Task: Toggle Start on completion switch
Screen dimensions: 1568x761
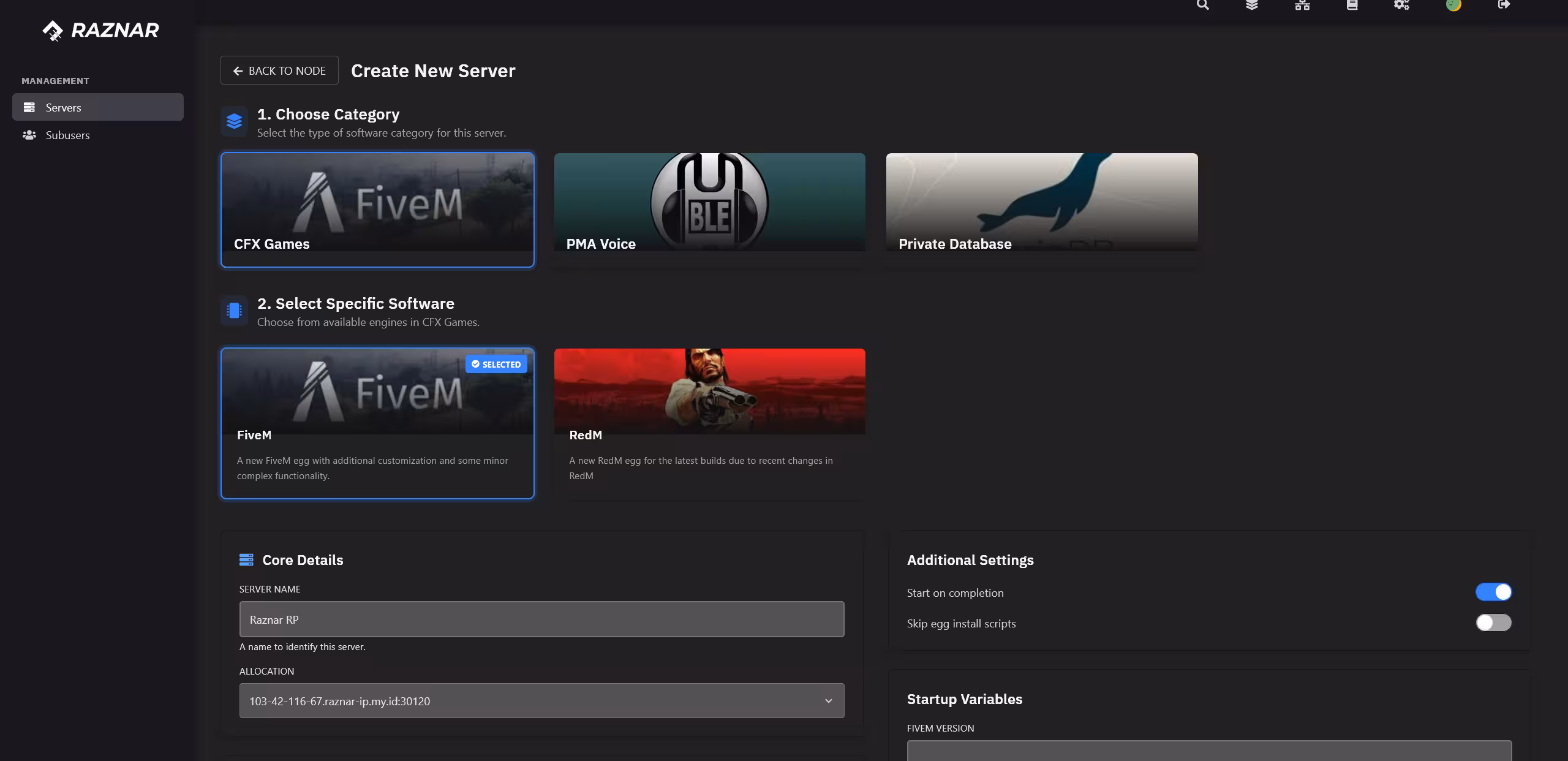Action: (x=1493, y=592)
